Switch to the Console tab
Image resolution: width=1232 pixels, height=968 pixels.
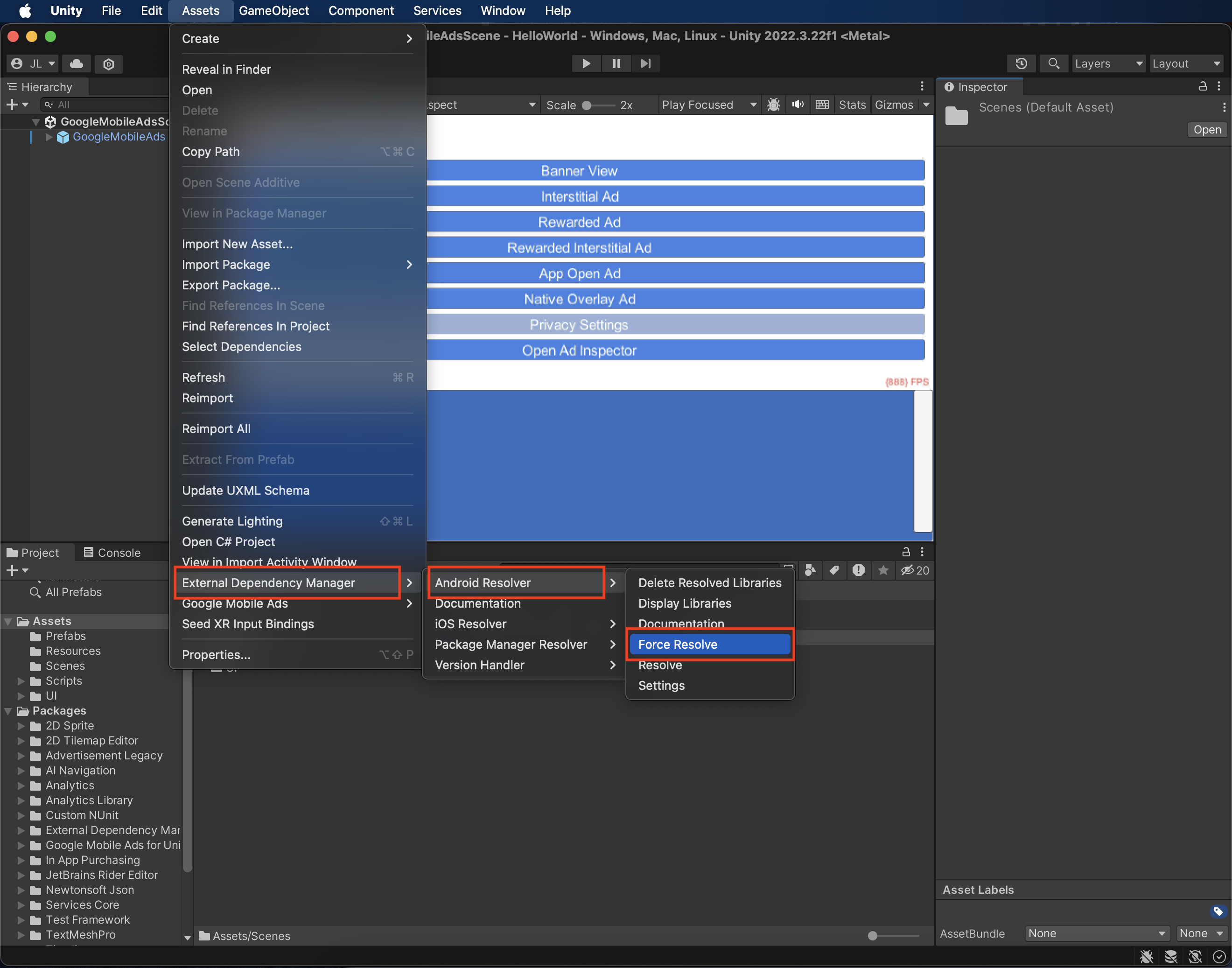click(x=109, y=551)
